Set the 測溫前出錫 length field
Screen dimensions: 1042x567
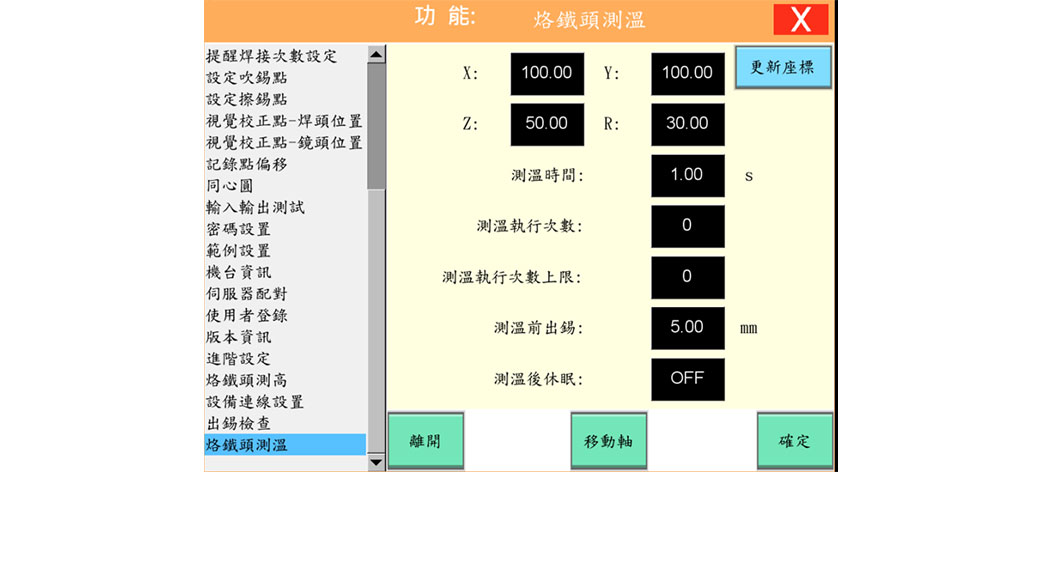(687, 328)
